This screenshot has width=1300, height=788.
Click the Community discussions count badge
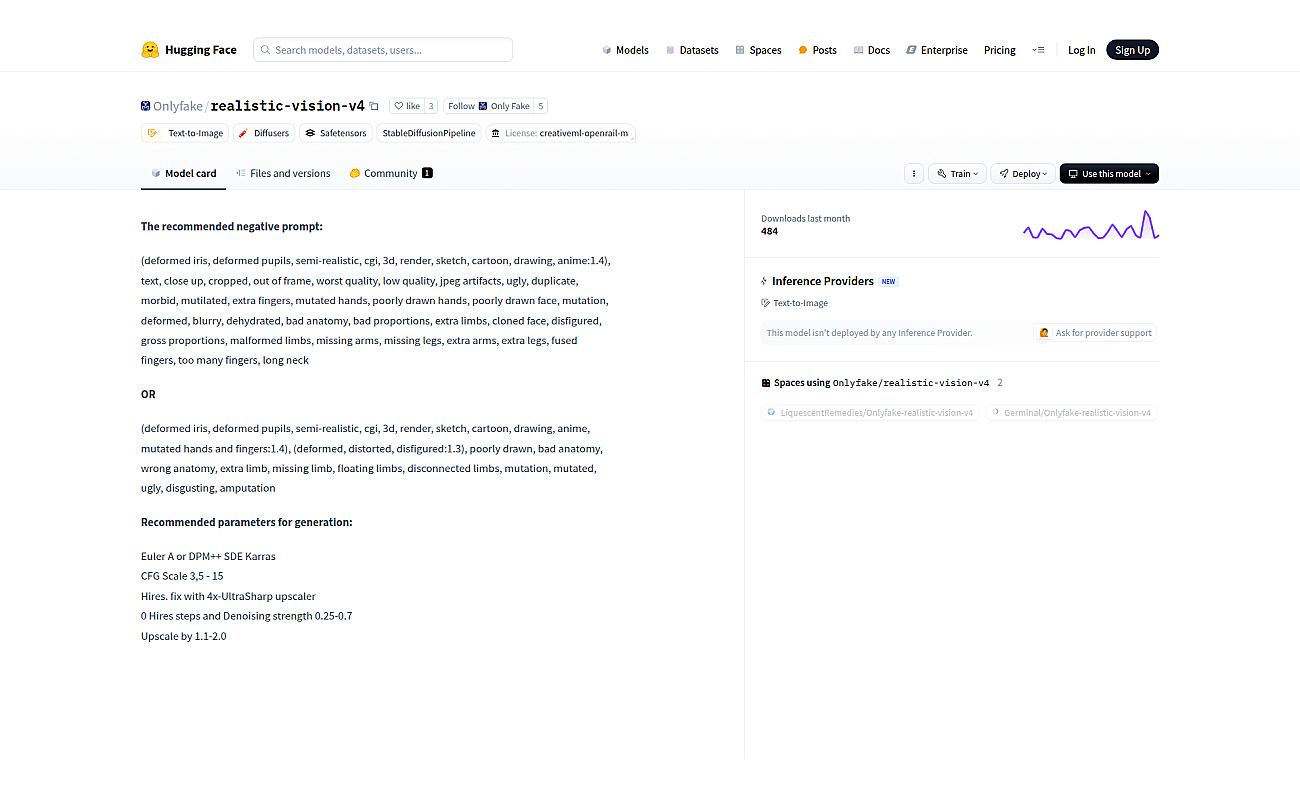[427, 173]
